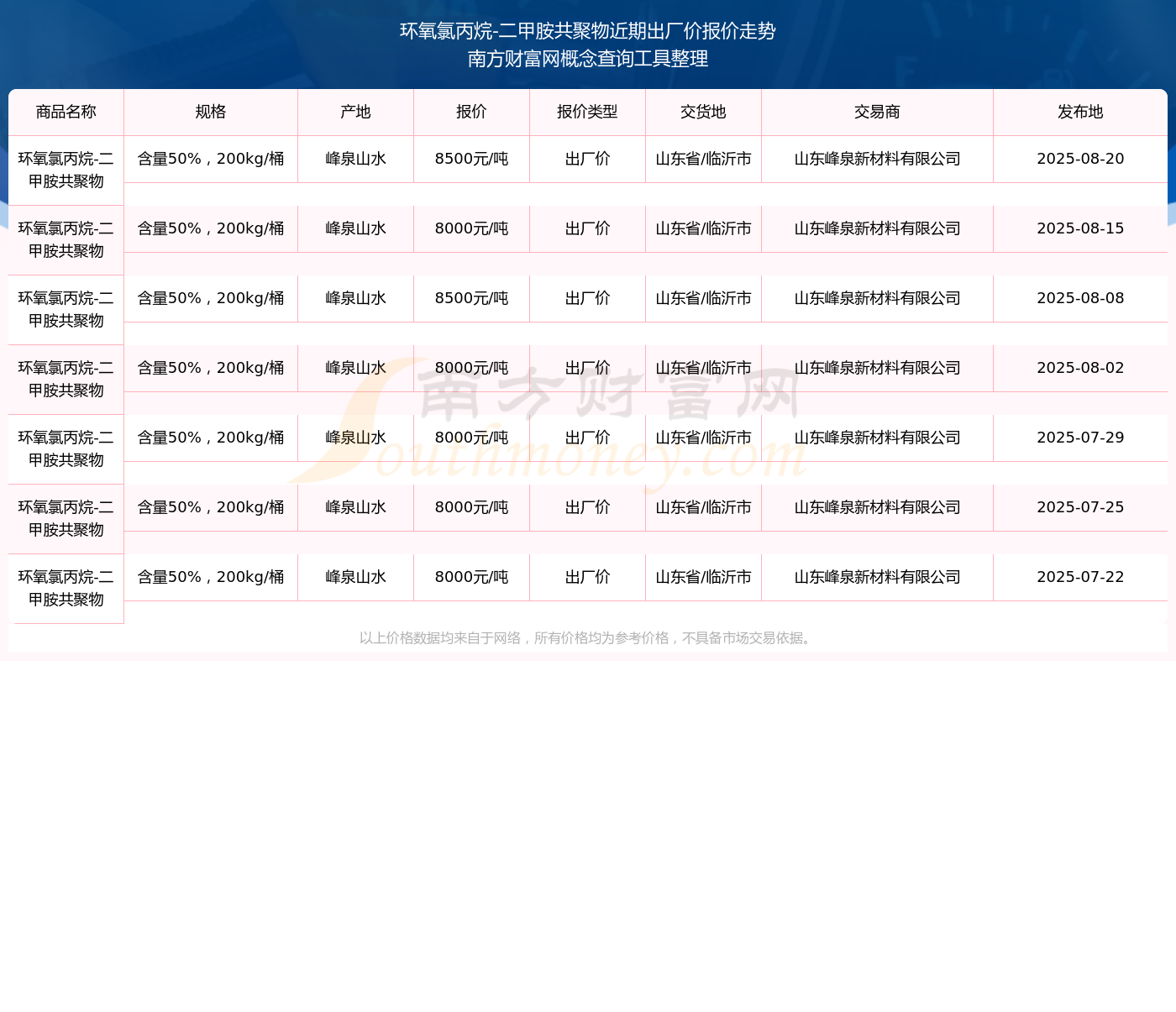The width and height of the screenshot is (1176, 1012).
Task: Click 8000元/吨 price in the 2025-07-29 row
Action: [472, 438]
